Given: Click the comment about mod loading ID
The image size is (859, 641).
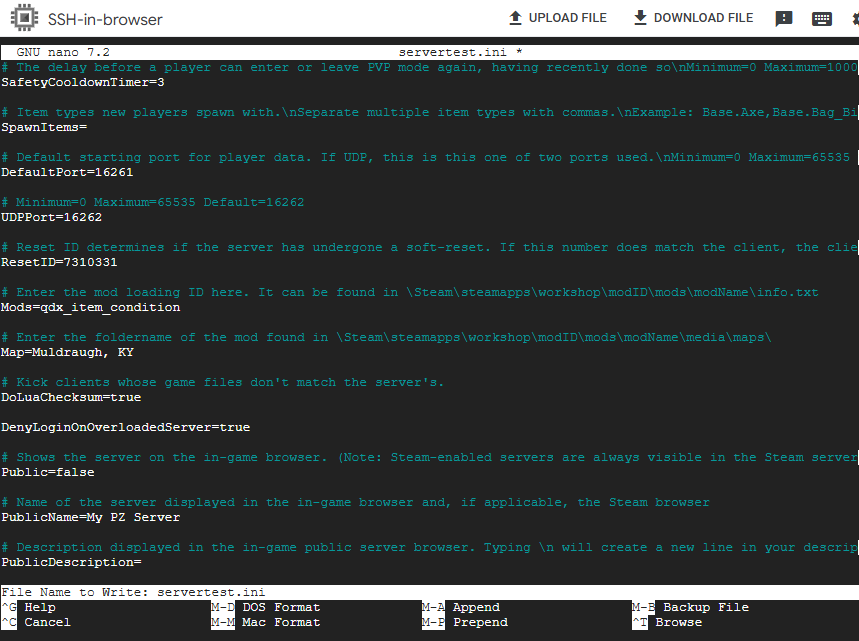Looking at the screenshot, I should pyautogui.click(x=410, y=292).
